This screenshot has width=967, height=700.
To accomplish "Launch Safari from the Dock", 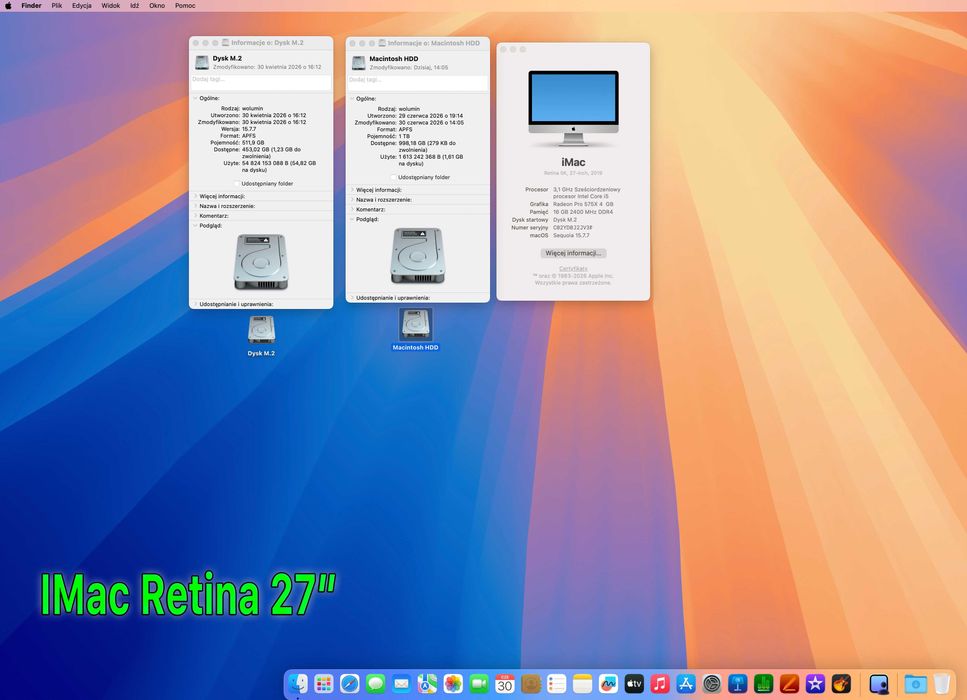I will pos(350,683).
